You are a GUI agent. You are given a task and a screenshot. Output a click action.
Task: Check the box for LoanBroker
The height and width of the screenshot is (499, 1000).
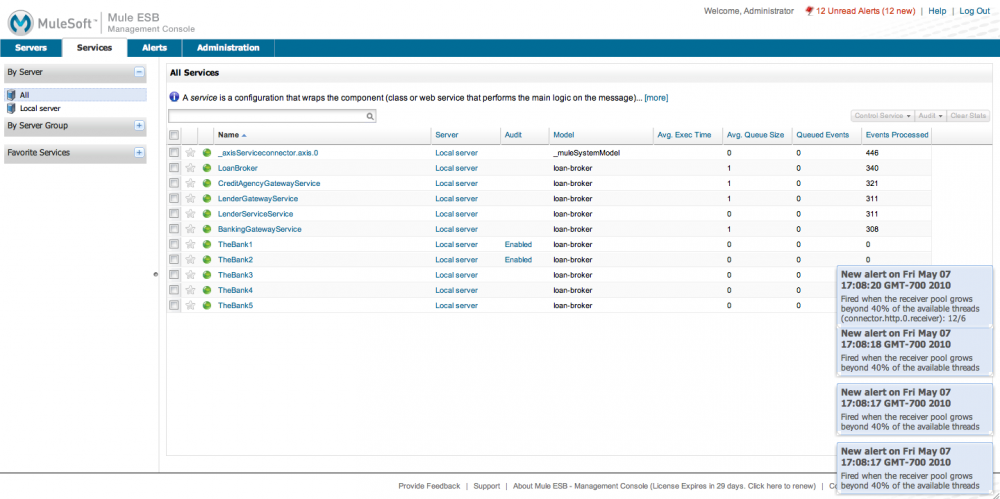pyautogui.click(x=173, y=168)
